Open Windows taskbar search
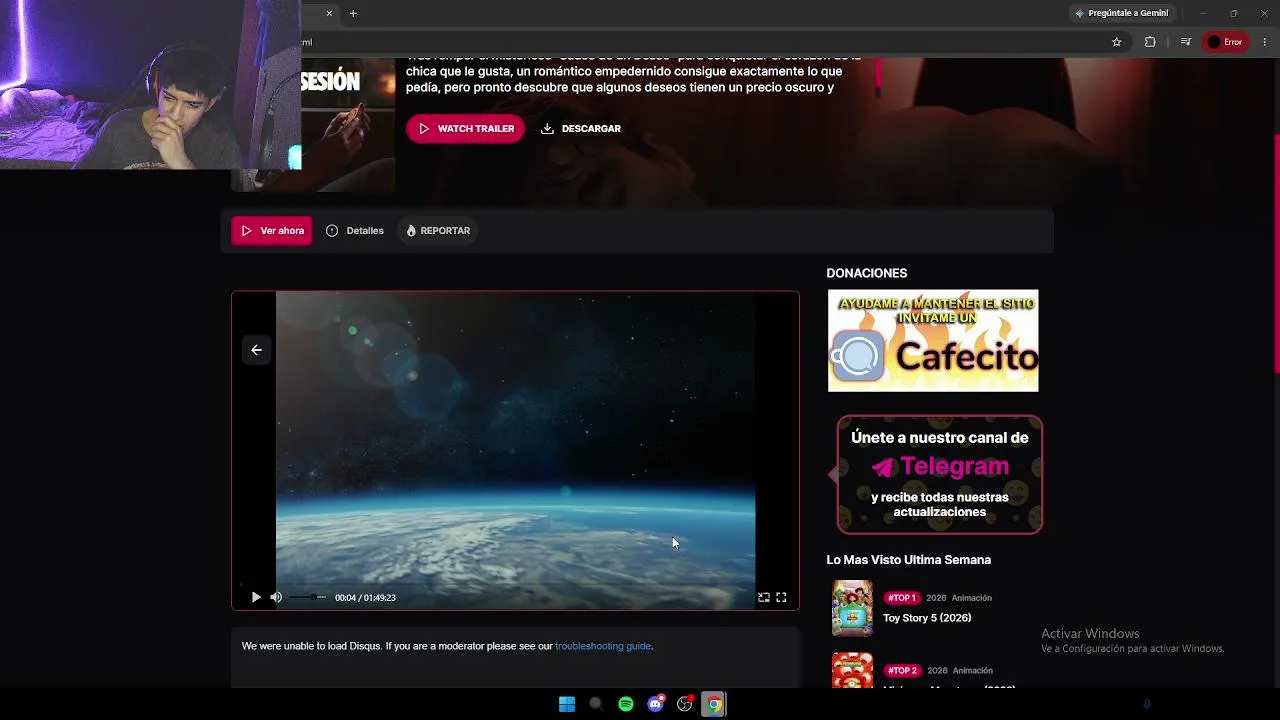The image size is (1280, 720). pyautogui.click(x=596, y=704)
